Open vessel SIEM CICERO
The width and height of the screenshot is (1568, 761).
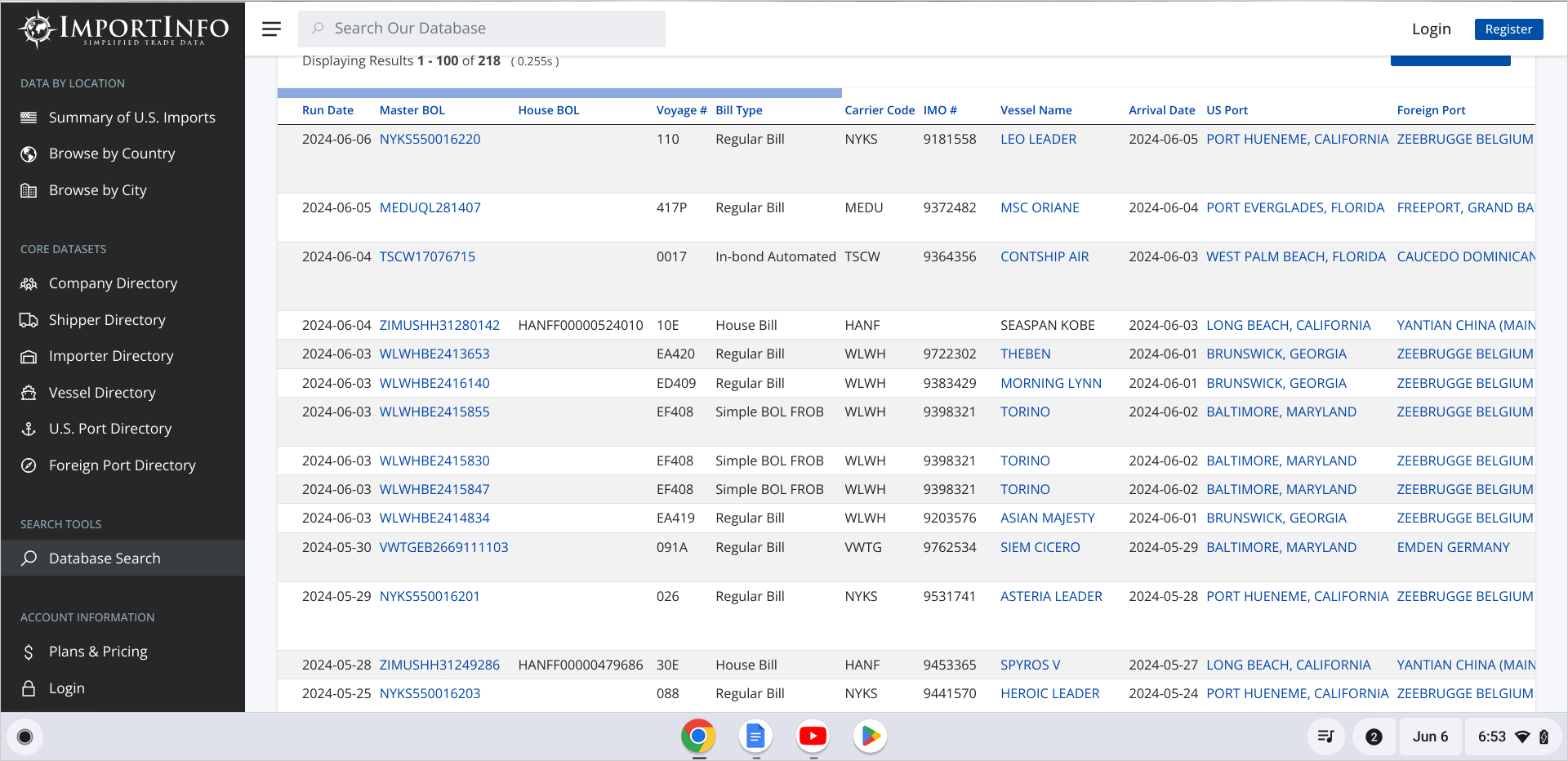click(x=1040, y=547)
